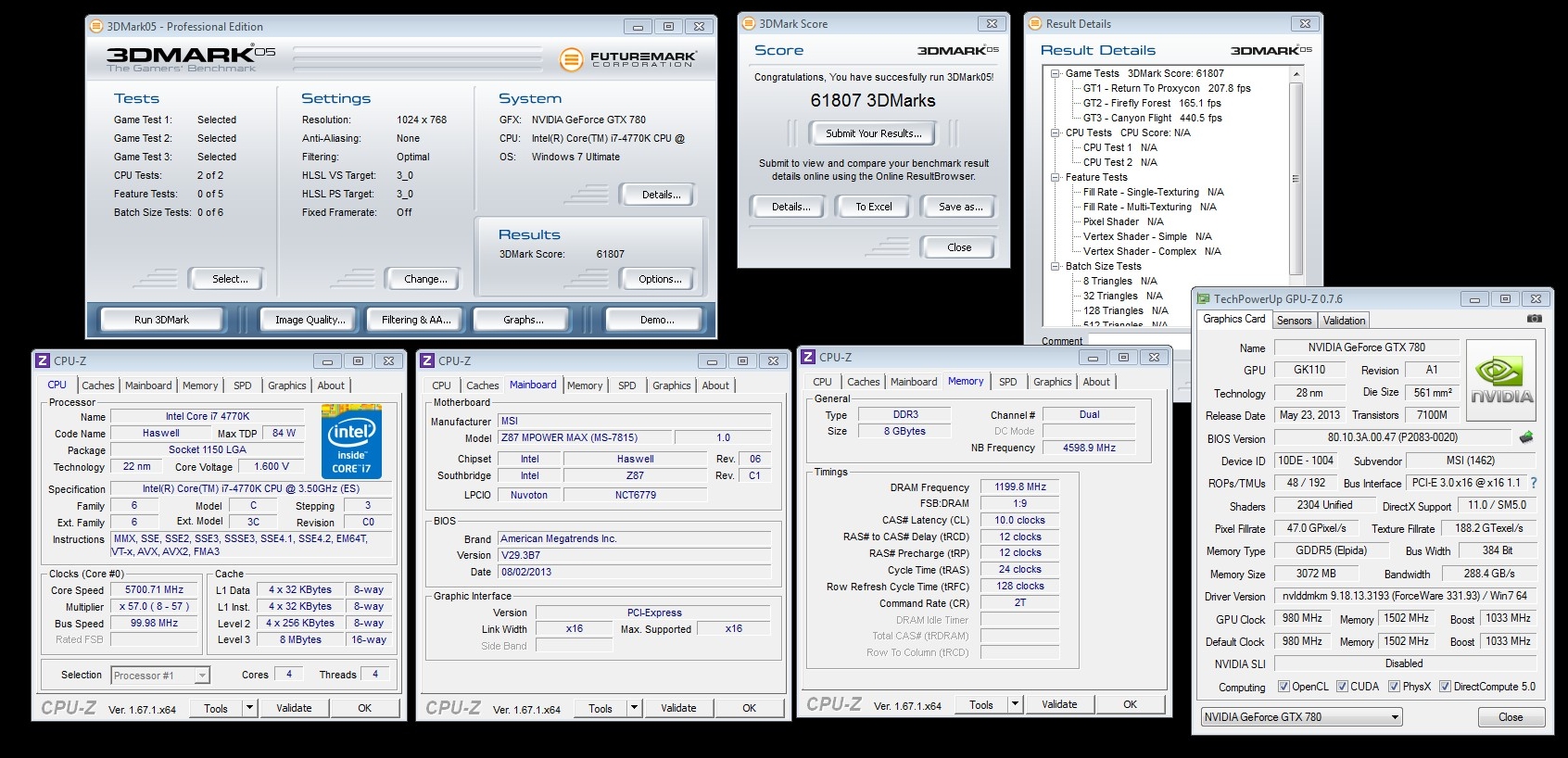Click Options... in the Results section
This screenshot has width=1568, height=758.
[660, 279]
